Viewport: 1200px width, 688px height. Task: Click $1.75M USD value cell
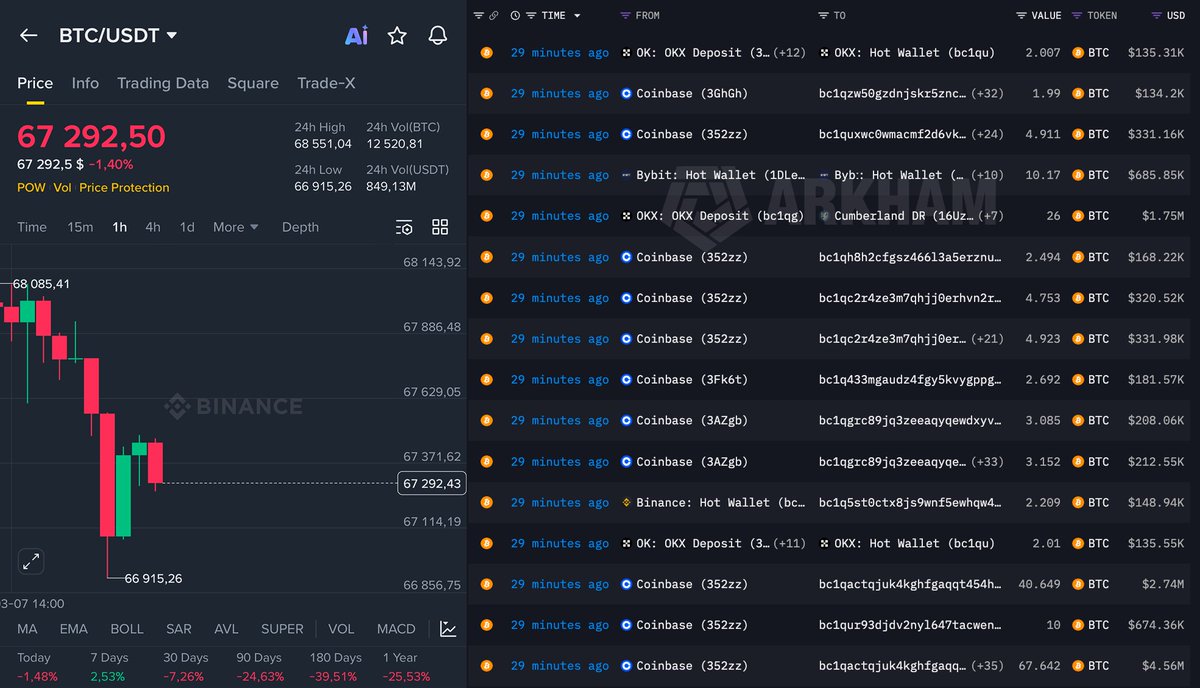click(1163, 216)
